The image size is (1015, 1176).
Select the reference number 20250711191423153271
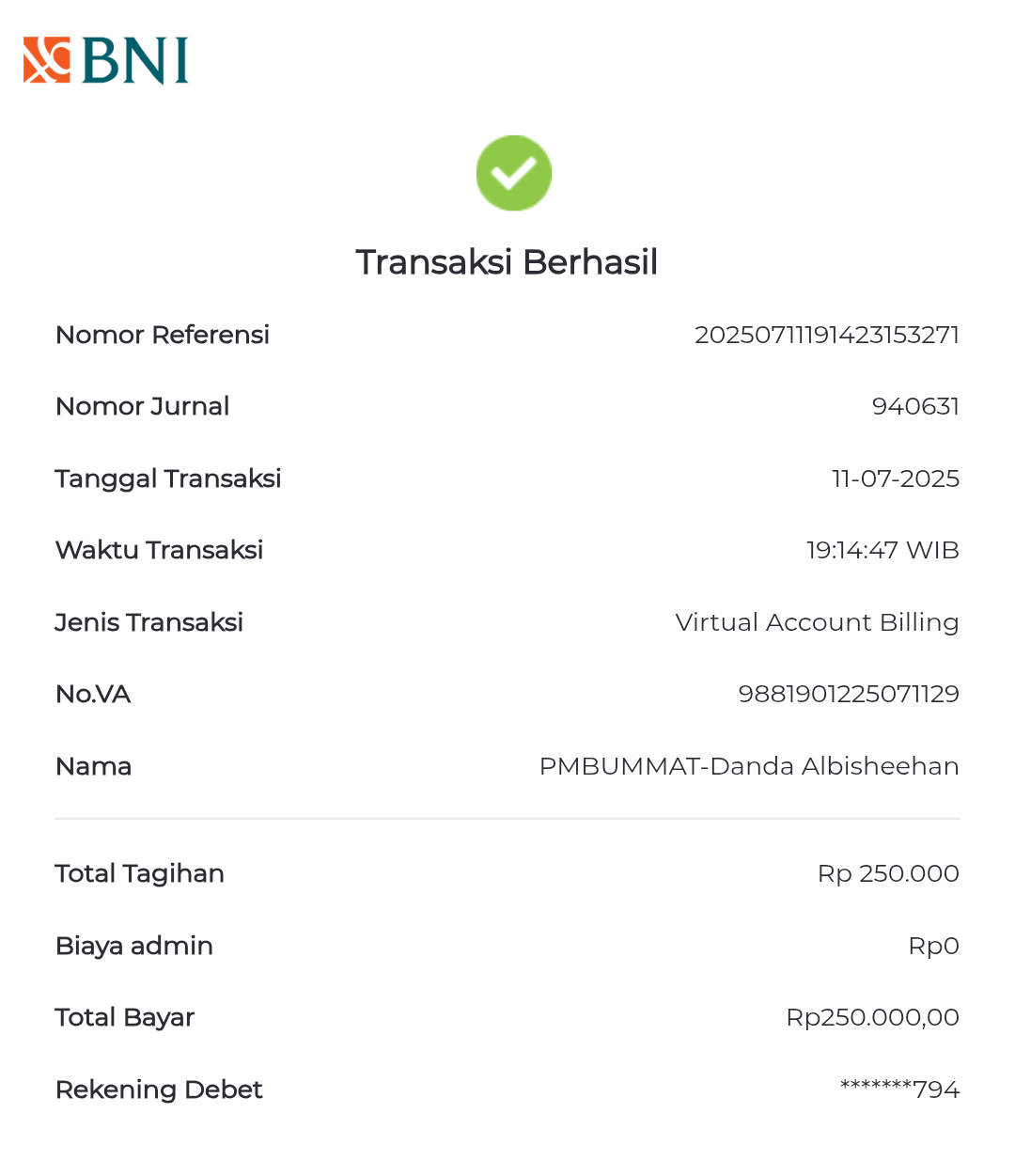point(826,335)
